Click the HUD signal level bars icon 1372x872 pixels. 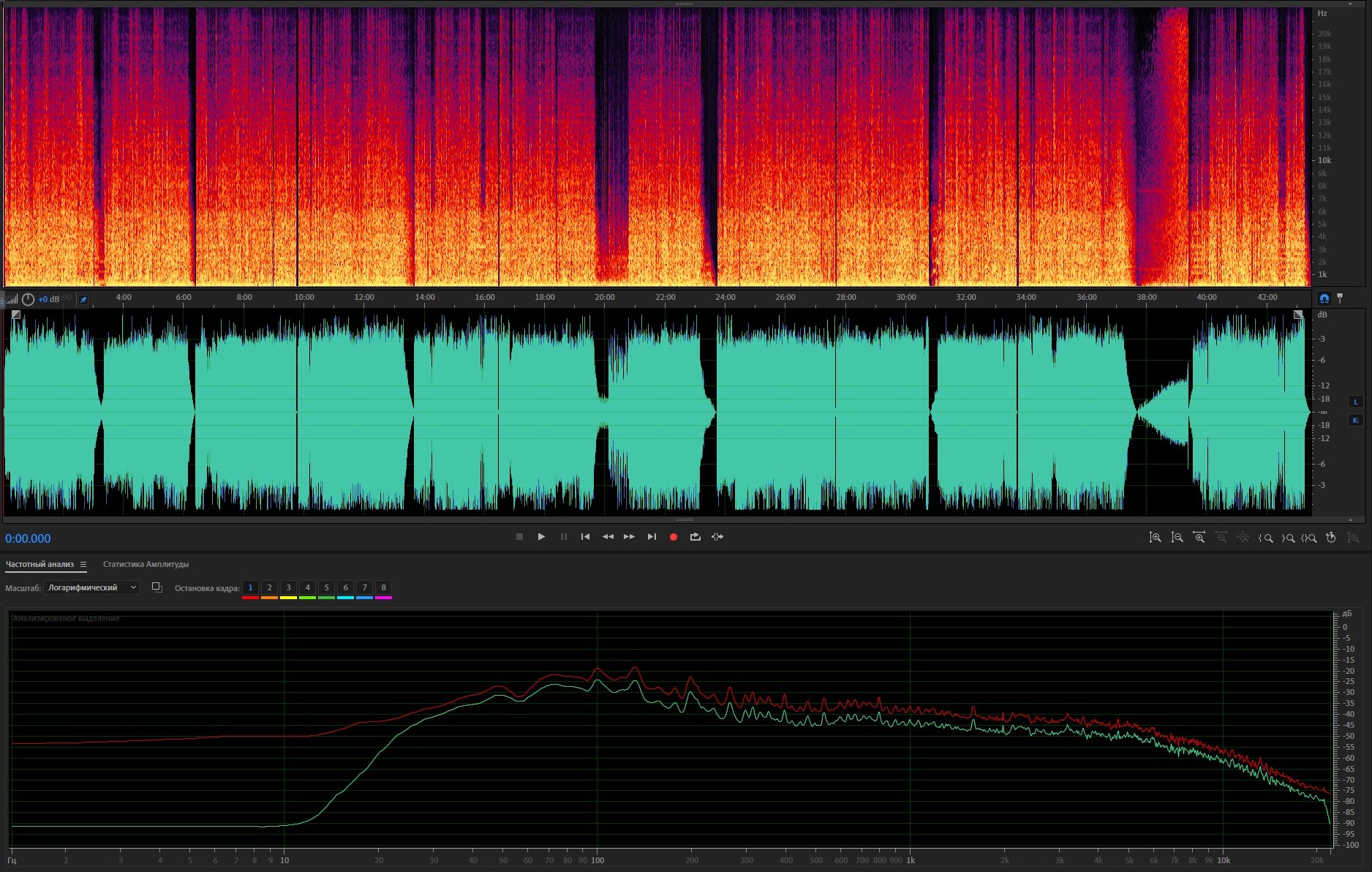(x=12, y=299)
